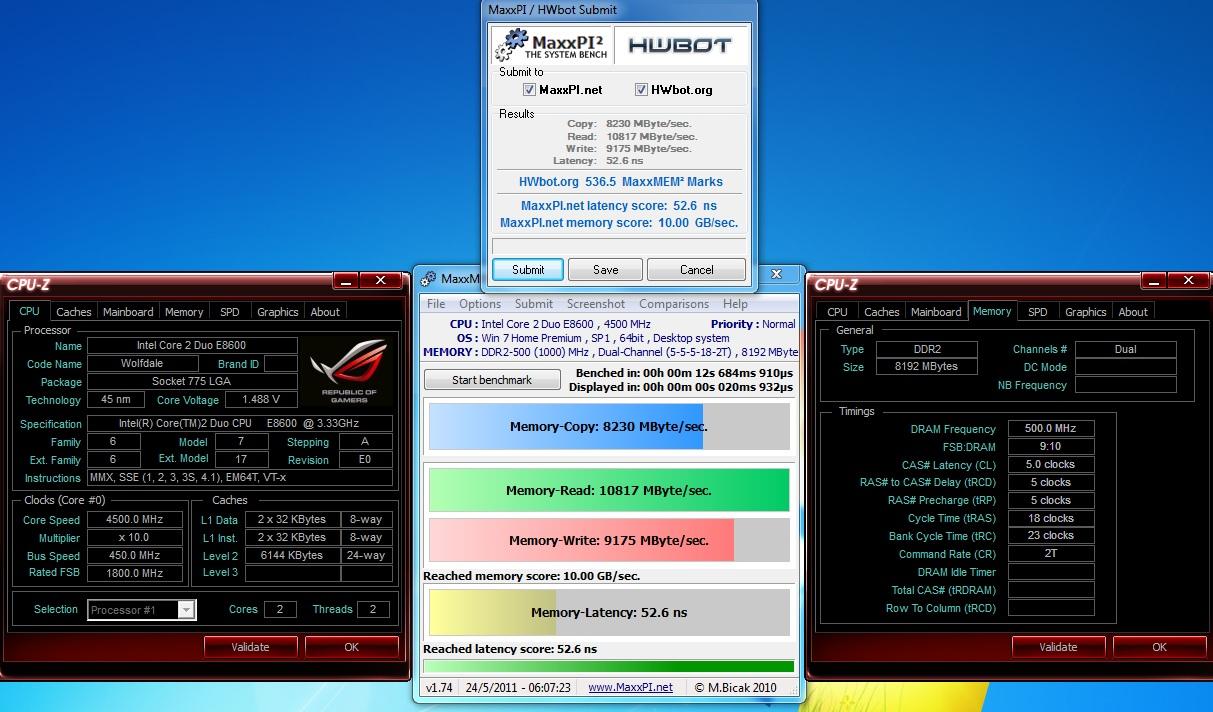Open the www.MaxxPI.net link
Viewport: 1213px width, 712px height.
click(630, 687)
